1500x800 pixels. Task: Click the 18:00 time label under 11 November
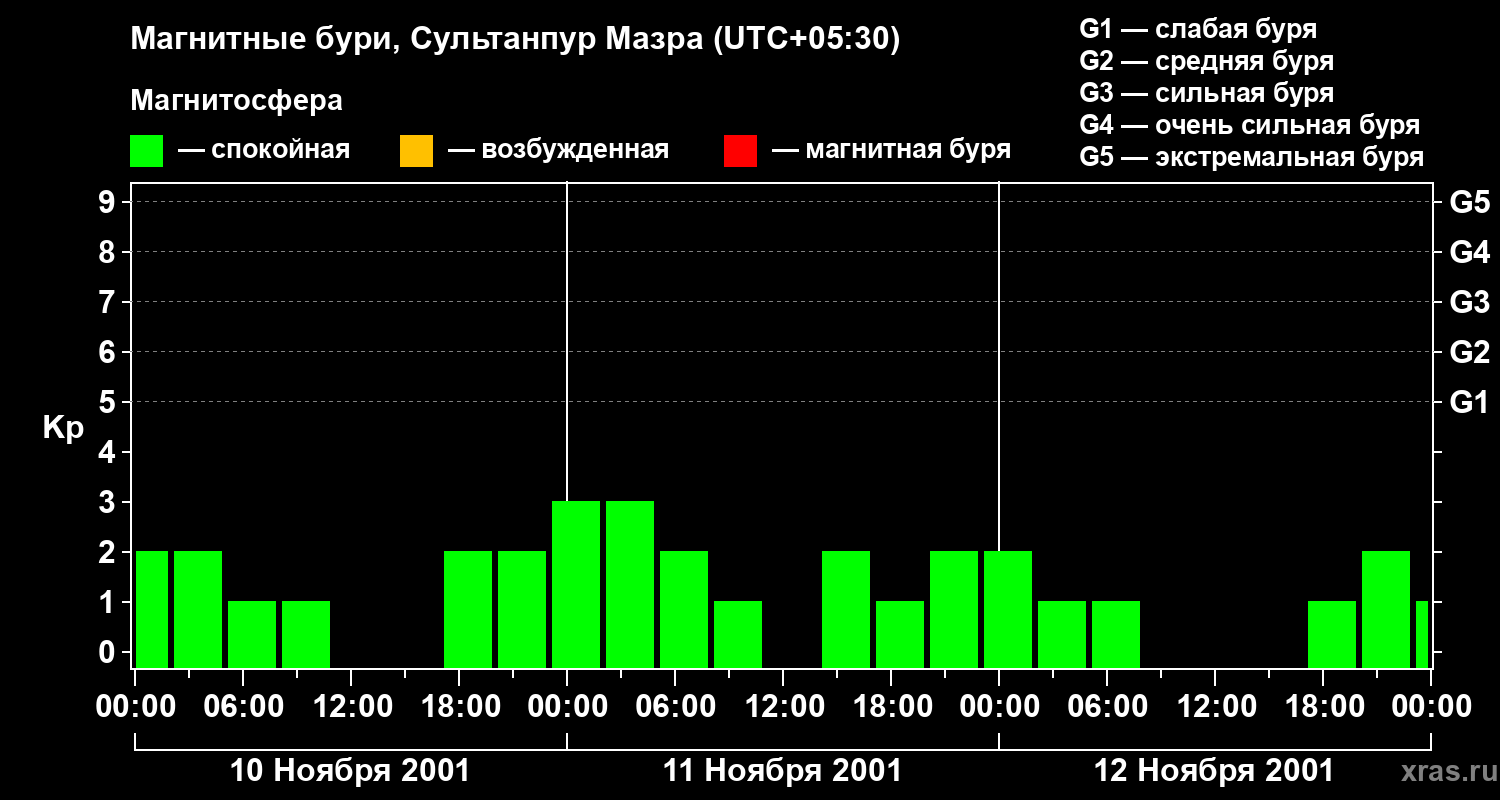[x=891, y=706]
